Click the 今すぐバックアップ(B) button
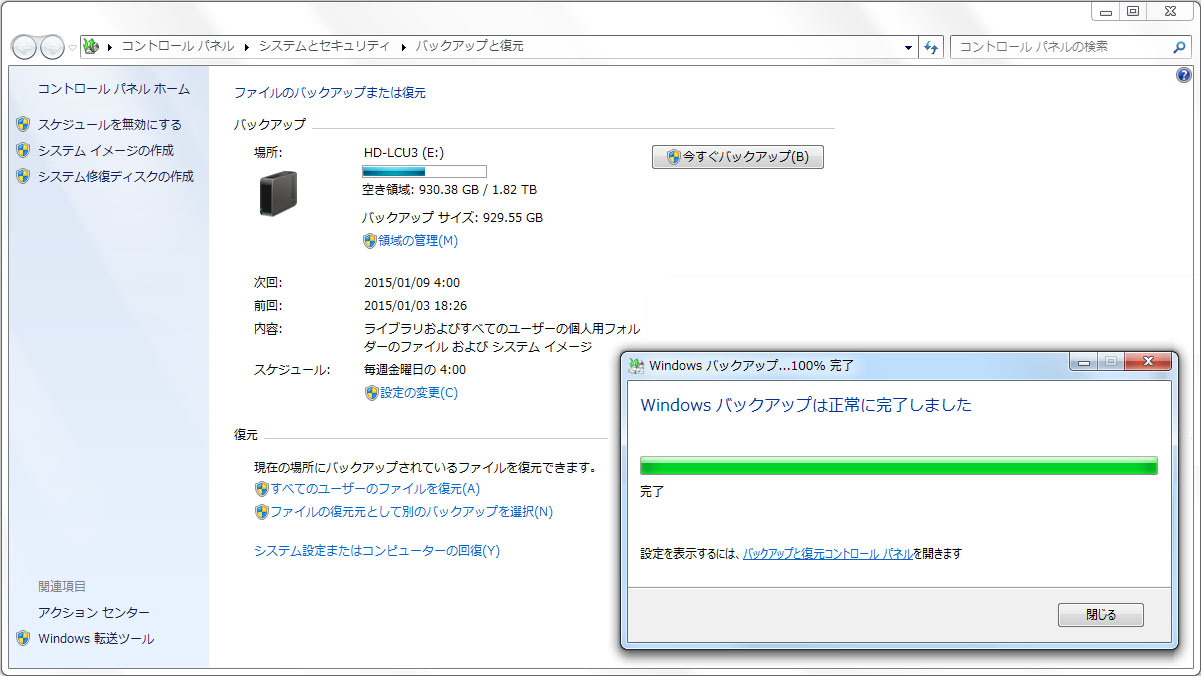Viewport: 1201px width, 676px height. [738, 157]
